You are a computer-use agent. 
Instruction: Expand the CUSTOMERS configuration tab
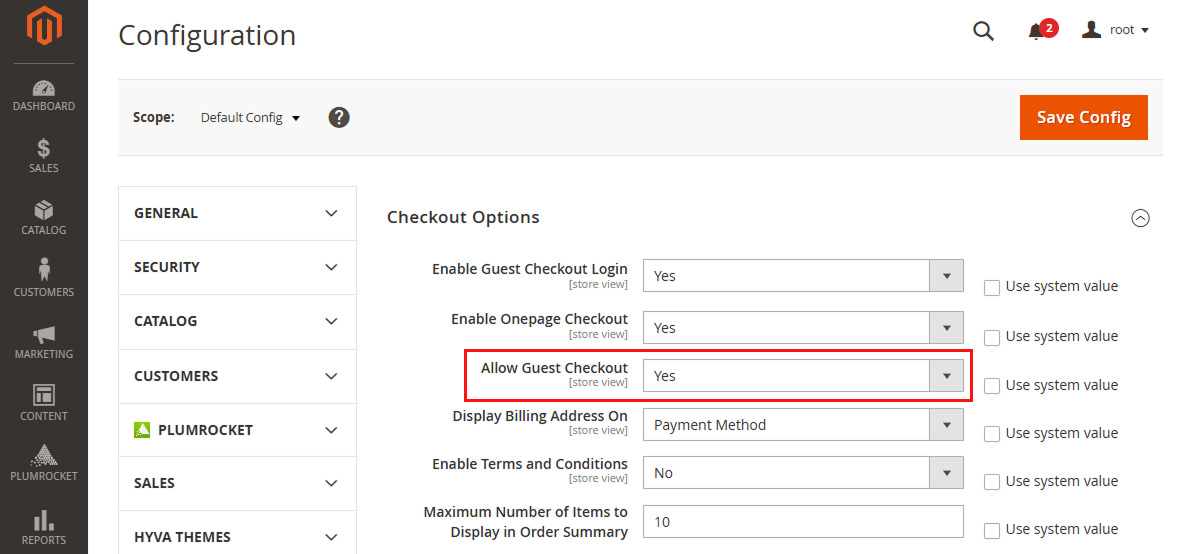[x=237, y=376]
